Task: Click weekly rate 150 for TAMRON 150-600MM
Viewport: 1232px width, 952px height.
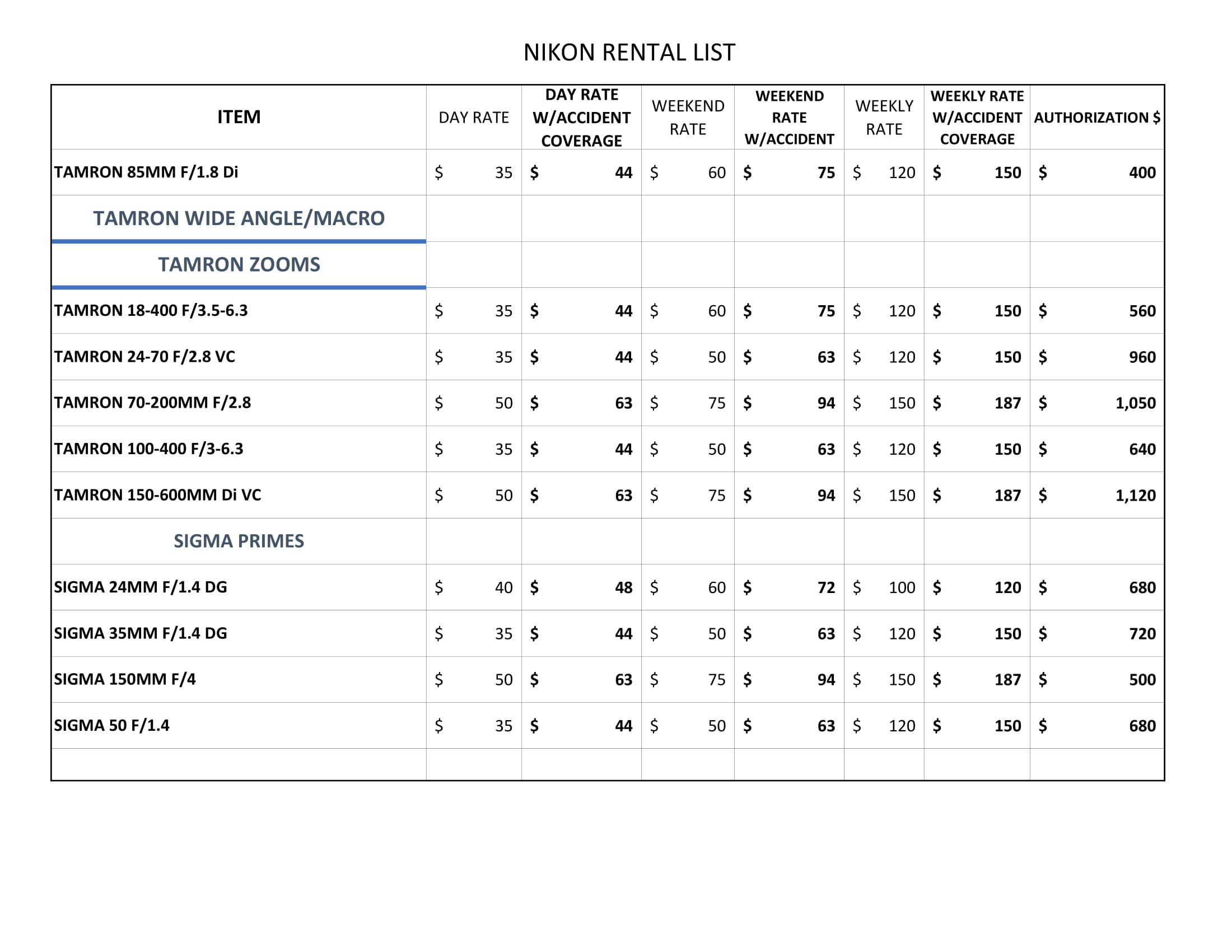Action: 902,496
